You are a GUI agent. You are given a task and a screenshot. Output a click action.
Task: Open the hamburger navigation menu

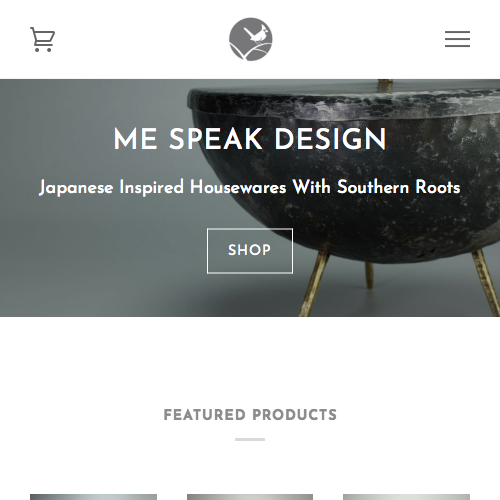[457, 39]
